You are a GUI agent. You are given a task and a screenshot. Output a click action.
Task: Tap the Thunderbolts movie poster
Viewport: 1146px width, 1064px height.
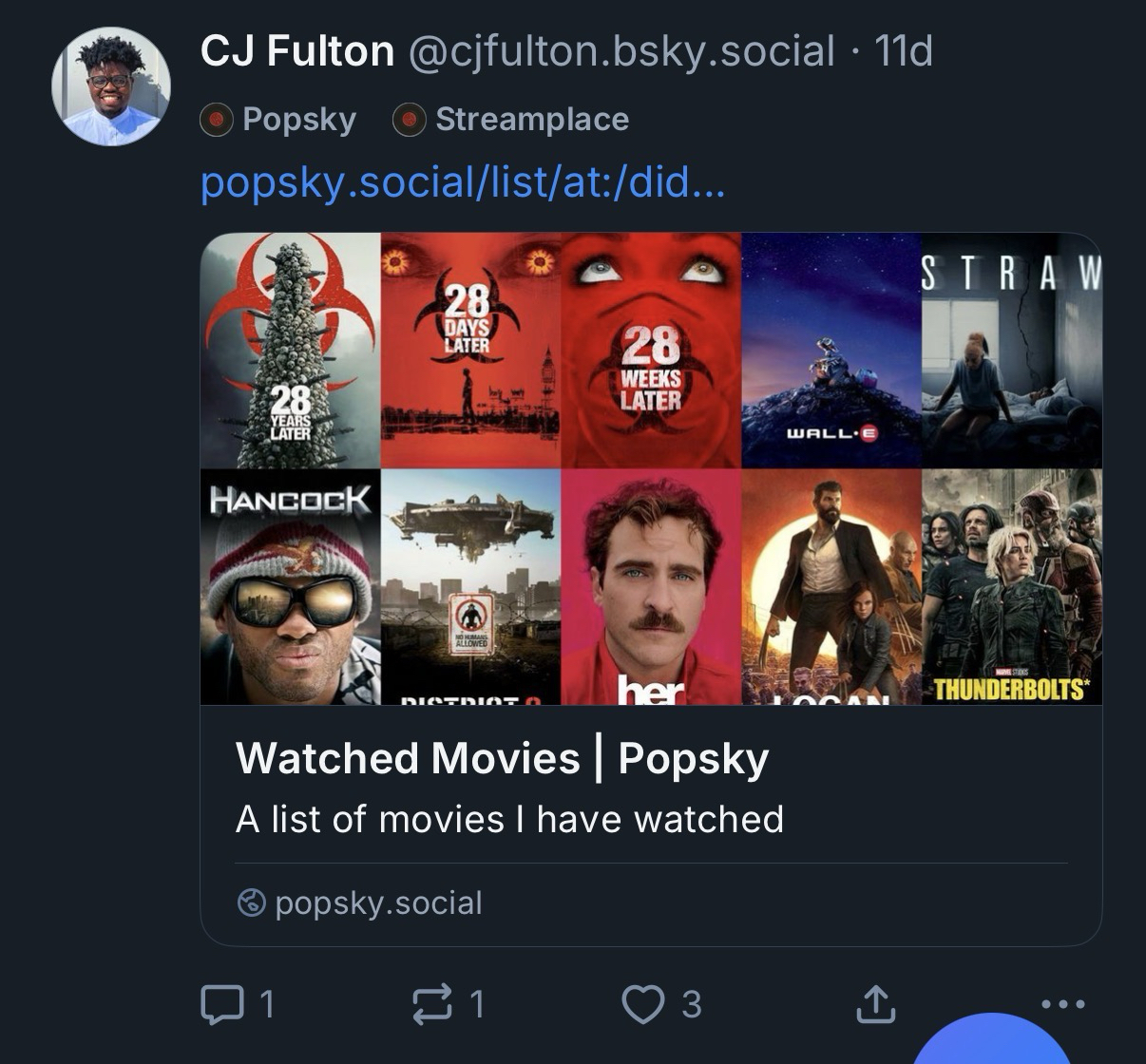[x=1011, y=586]
